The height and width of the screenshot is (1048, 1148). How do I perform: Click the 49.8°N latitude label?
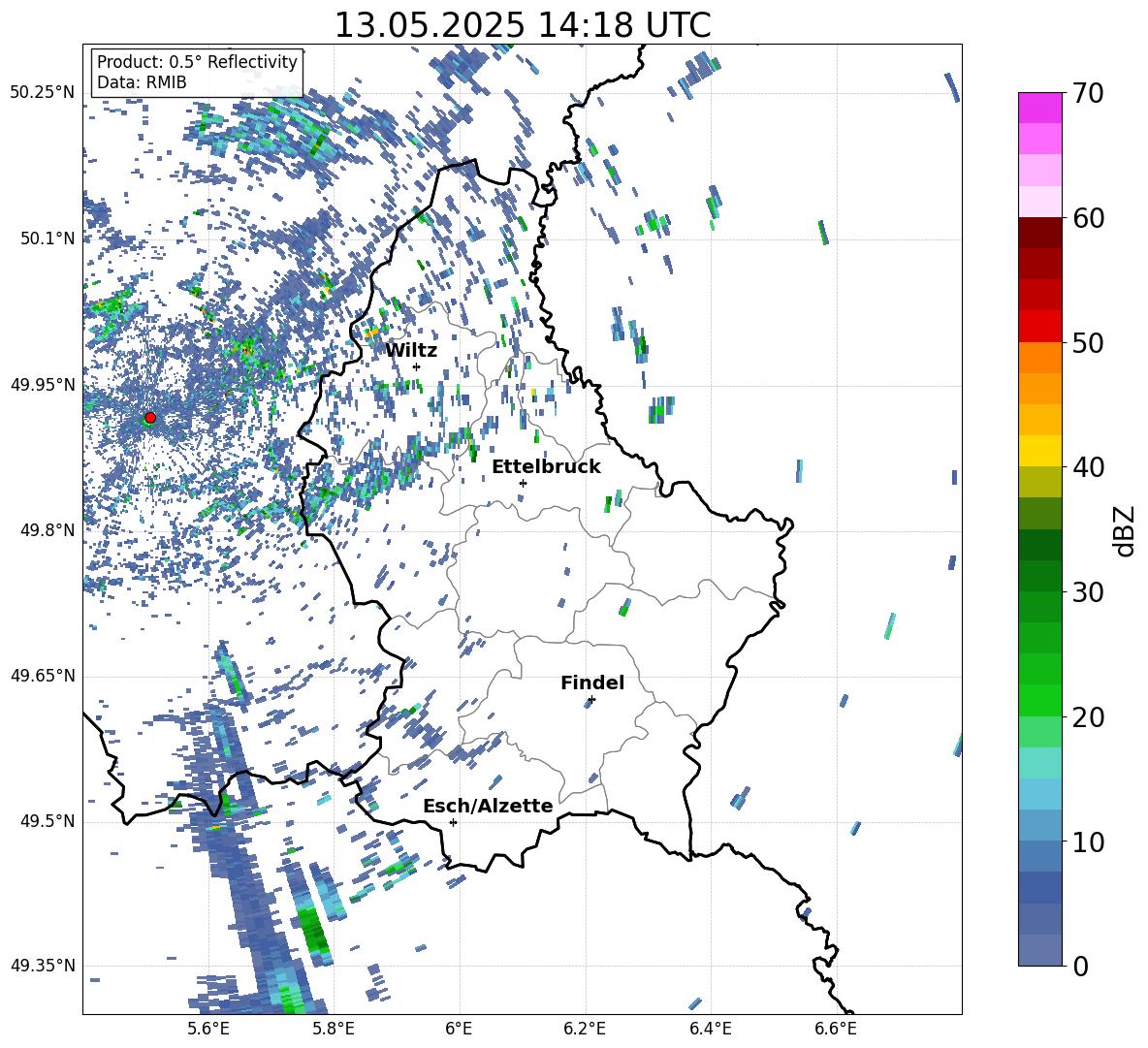coord(48,530)
